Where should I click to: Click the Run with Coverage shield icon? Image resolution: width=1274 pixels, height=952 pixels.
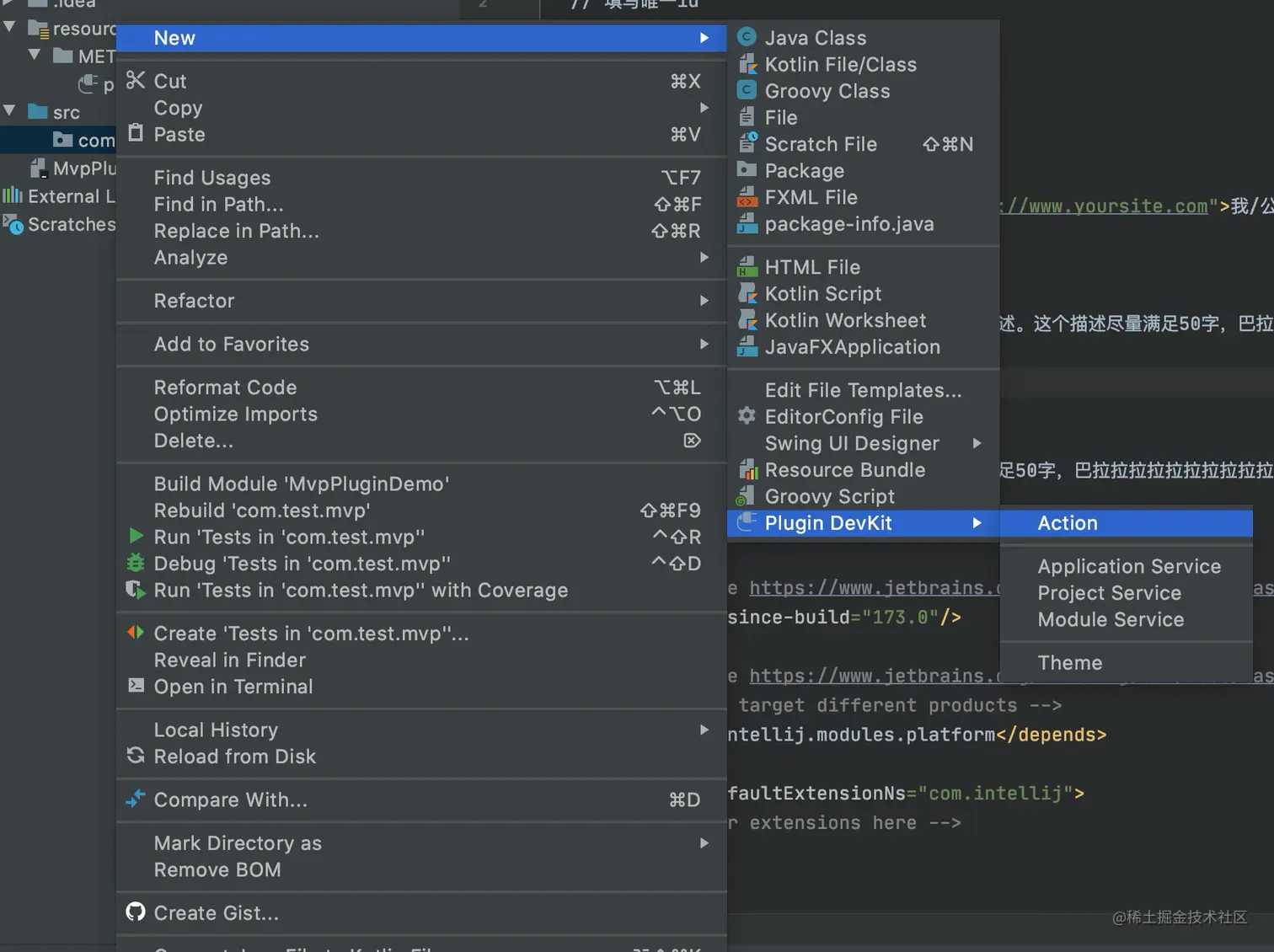136,590
